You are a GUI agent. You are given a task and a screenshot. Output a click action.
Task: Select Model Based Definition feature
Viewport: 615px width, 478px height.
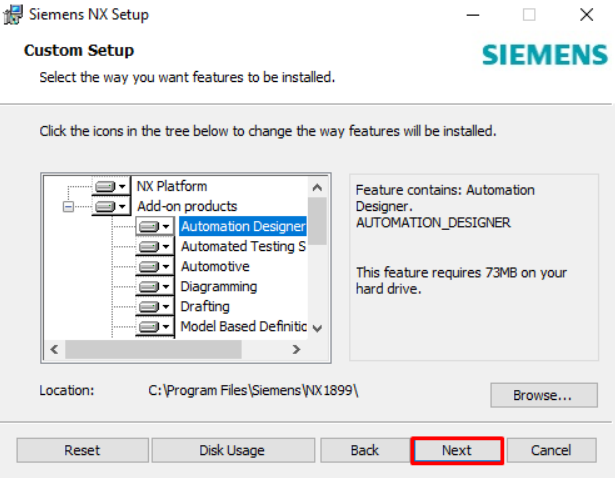(244, 327)
